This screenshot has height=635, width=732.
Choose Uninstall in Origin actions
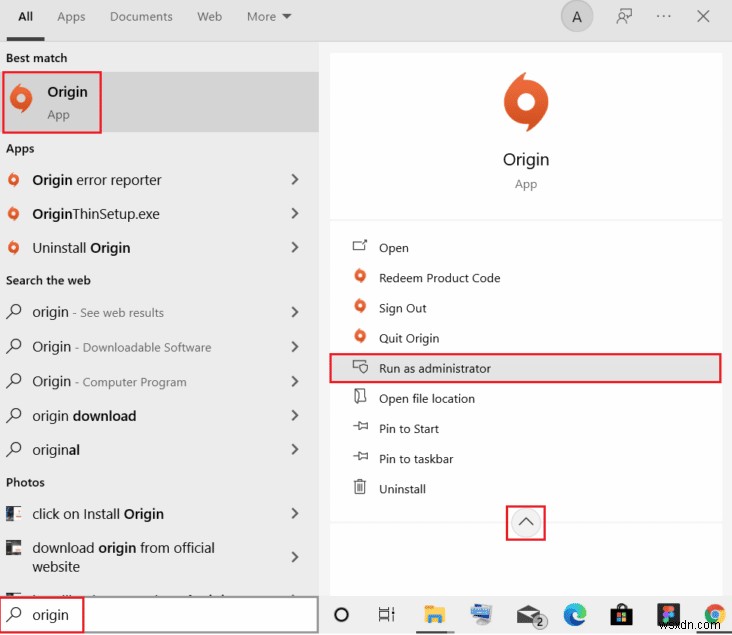(526, 489)
